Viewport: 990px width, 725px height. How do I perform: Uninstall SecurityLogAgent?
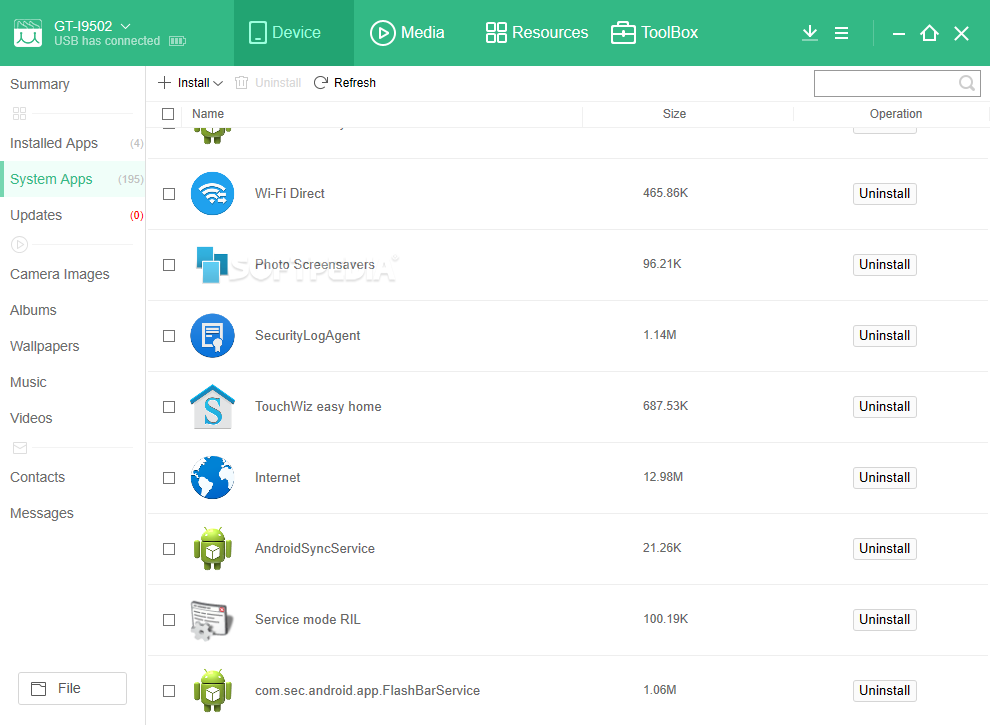885,335
